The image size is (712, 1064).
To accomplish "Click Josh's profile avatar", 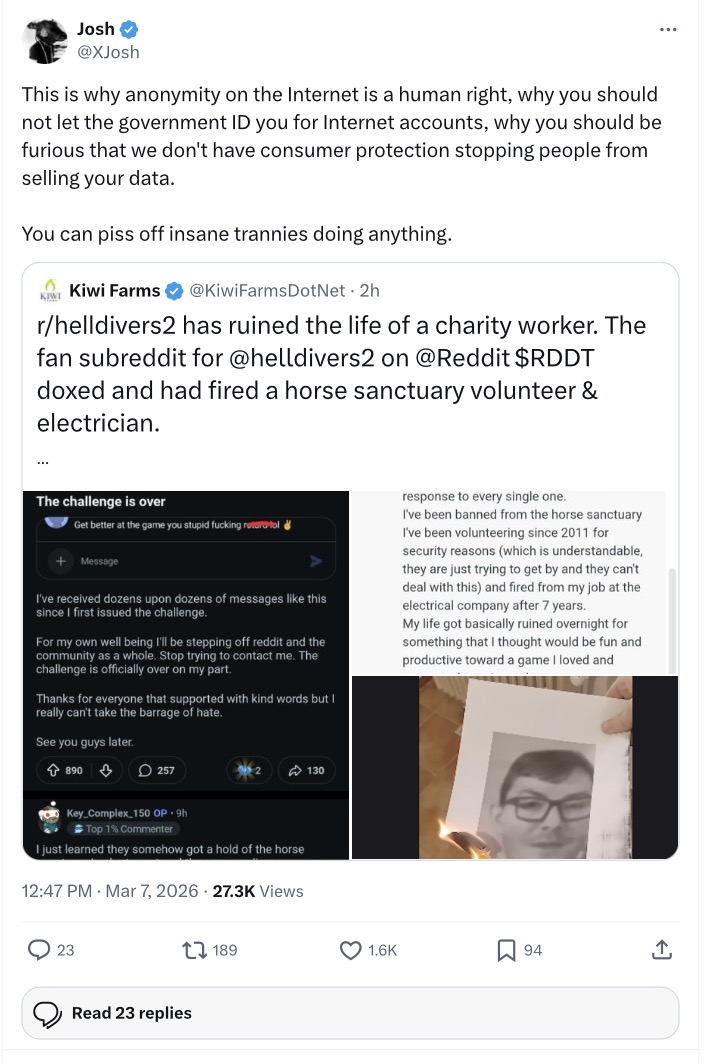I will (45, 41).
